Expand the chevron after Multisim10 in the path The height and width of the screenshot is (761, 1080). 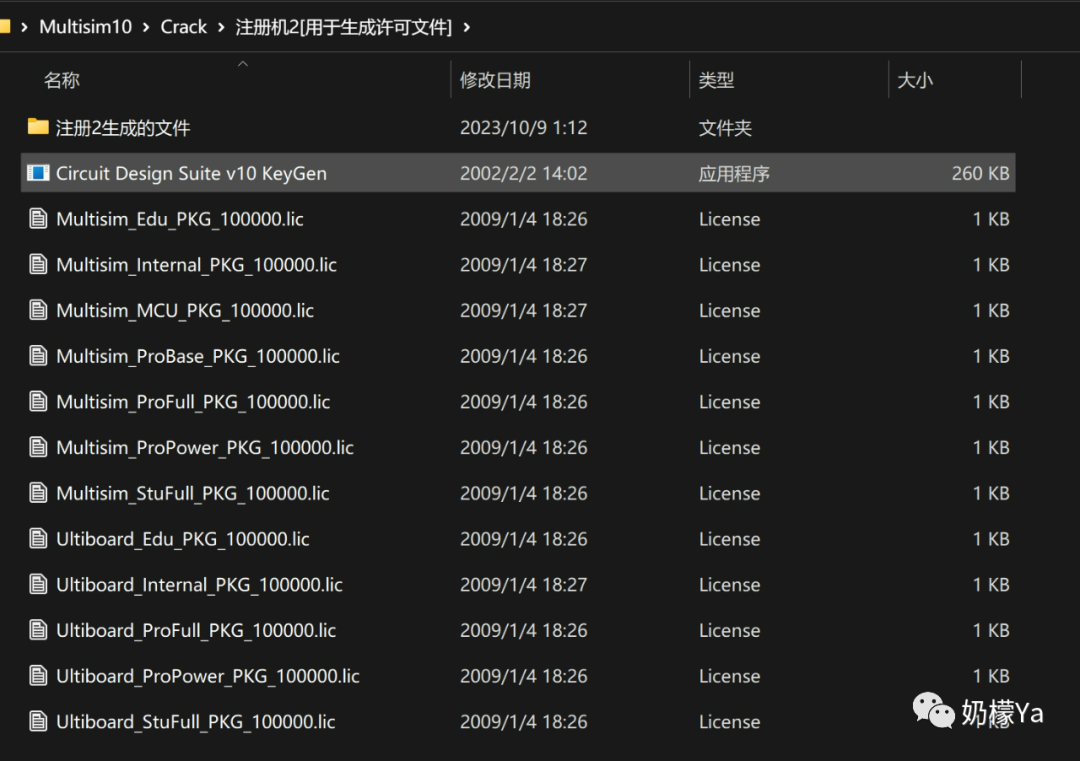146,27
